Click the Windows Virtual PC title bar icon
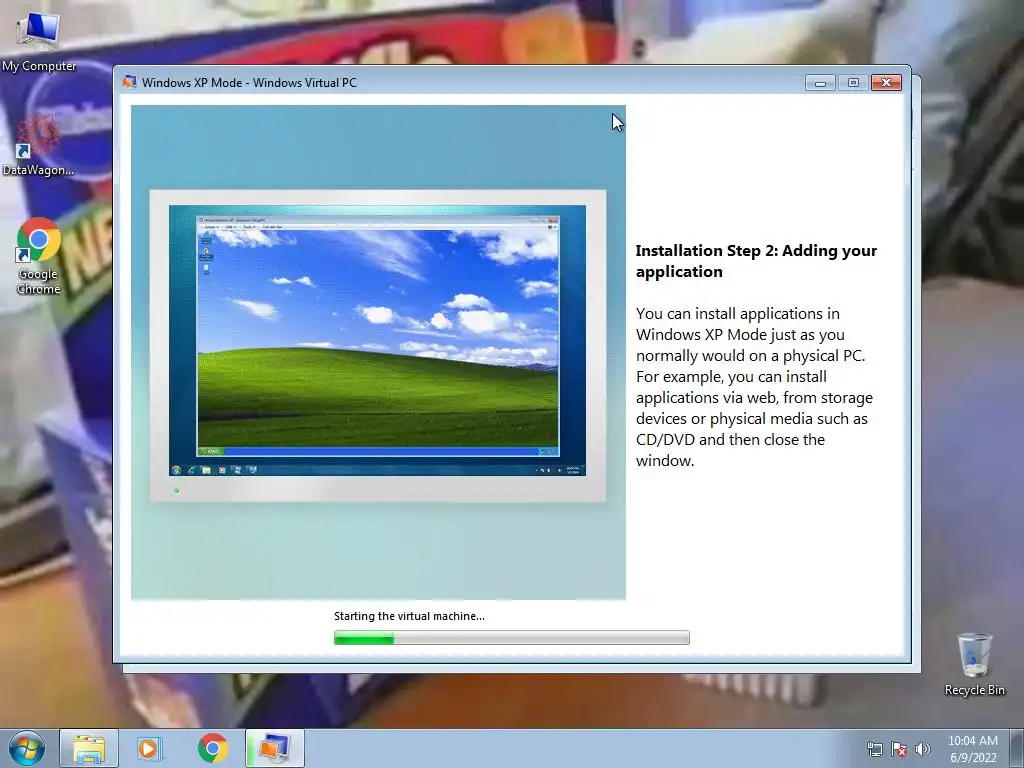Viewport: 1024px width, 768px height. coord(129,82)
